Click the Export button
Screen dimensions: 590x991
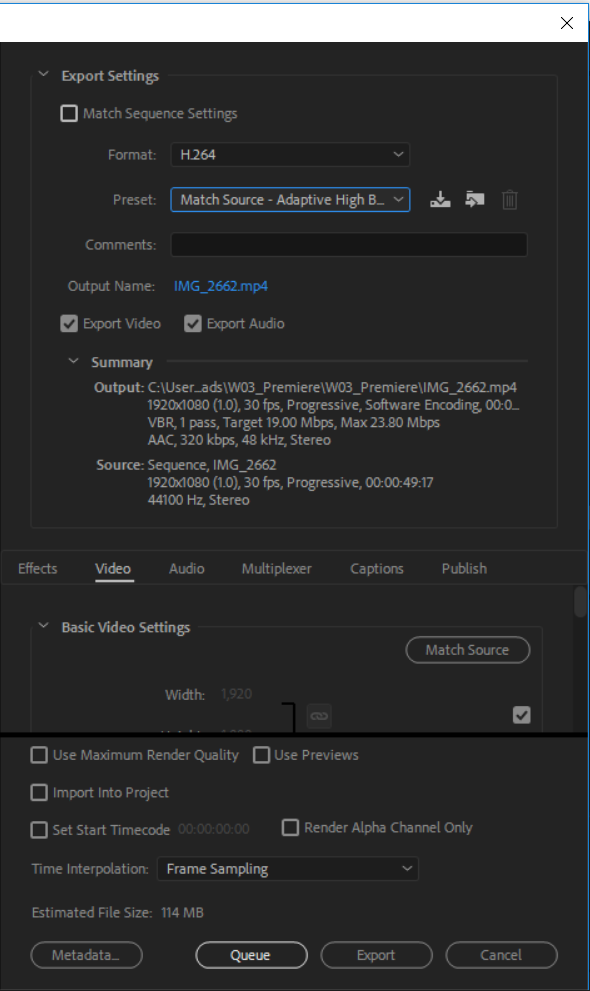point(376,955)
